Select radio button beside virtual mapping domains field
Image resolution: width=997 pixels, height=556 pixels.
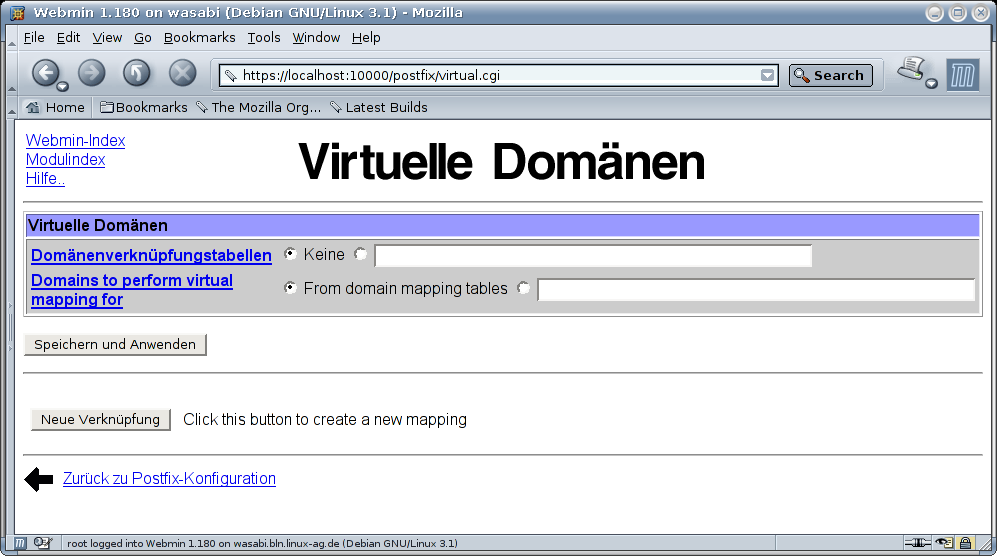pos(523,288)
